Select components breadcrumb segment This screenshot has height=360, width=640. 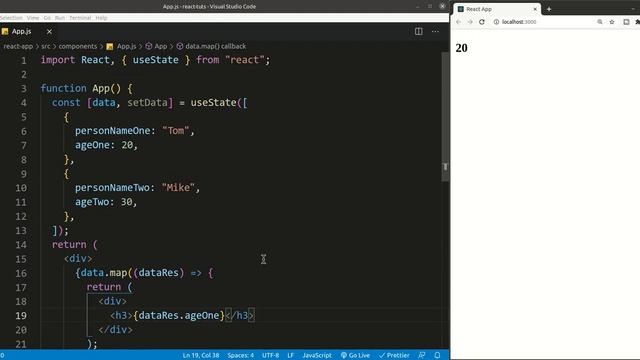coord(78,47)
